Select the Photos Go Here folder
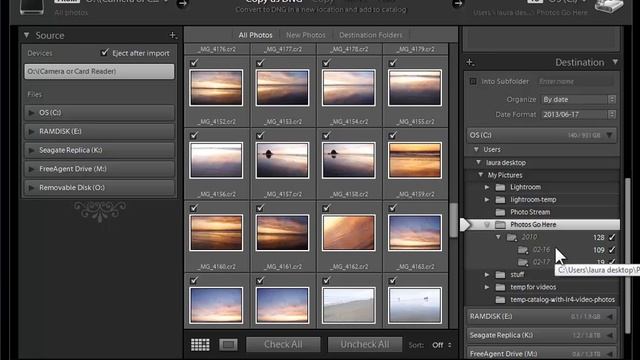The width and height of the screenshot is (640, 360). coord(543,224)
